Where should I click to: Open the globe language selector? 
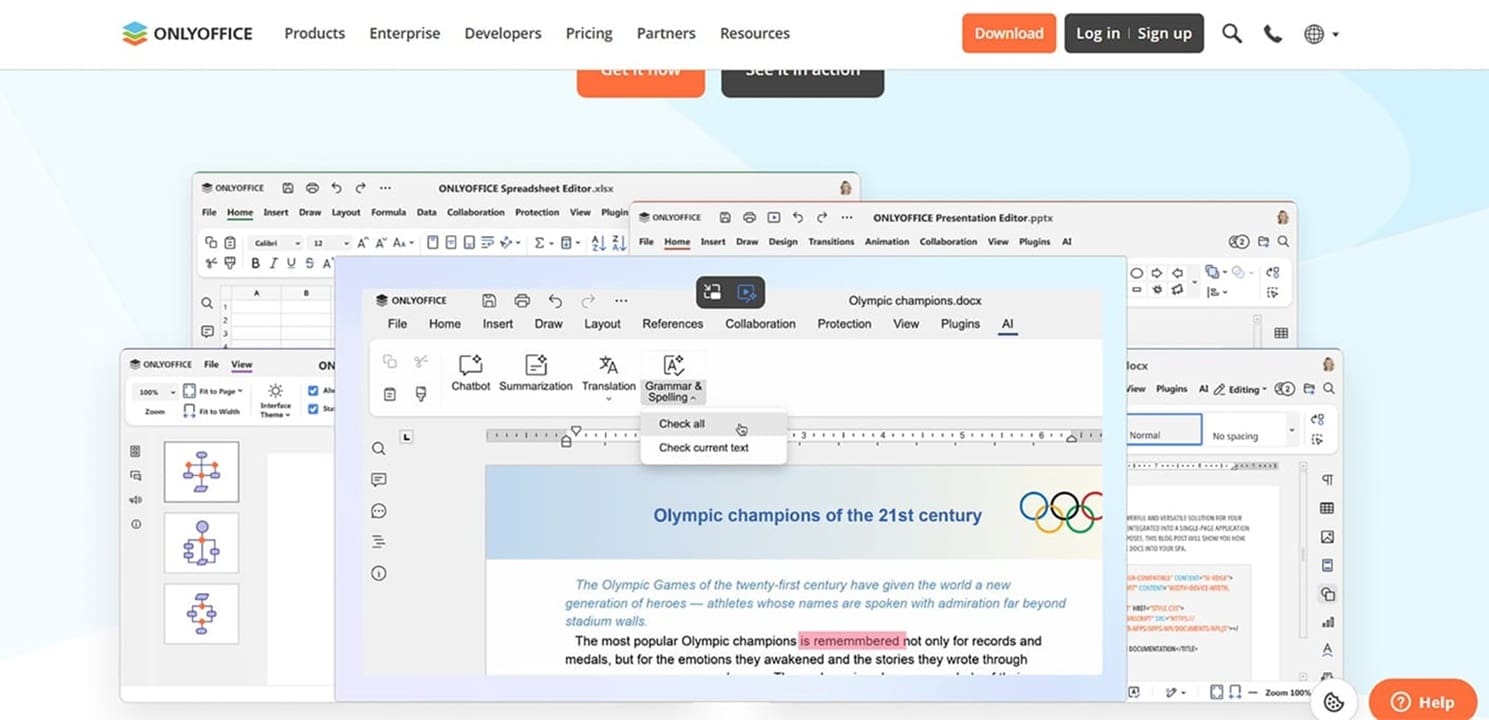[x=1321, y=34]
